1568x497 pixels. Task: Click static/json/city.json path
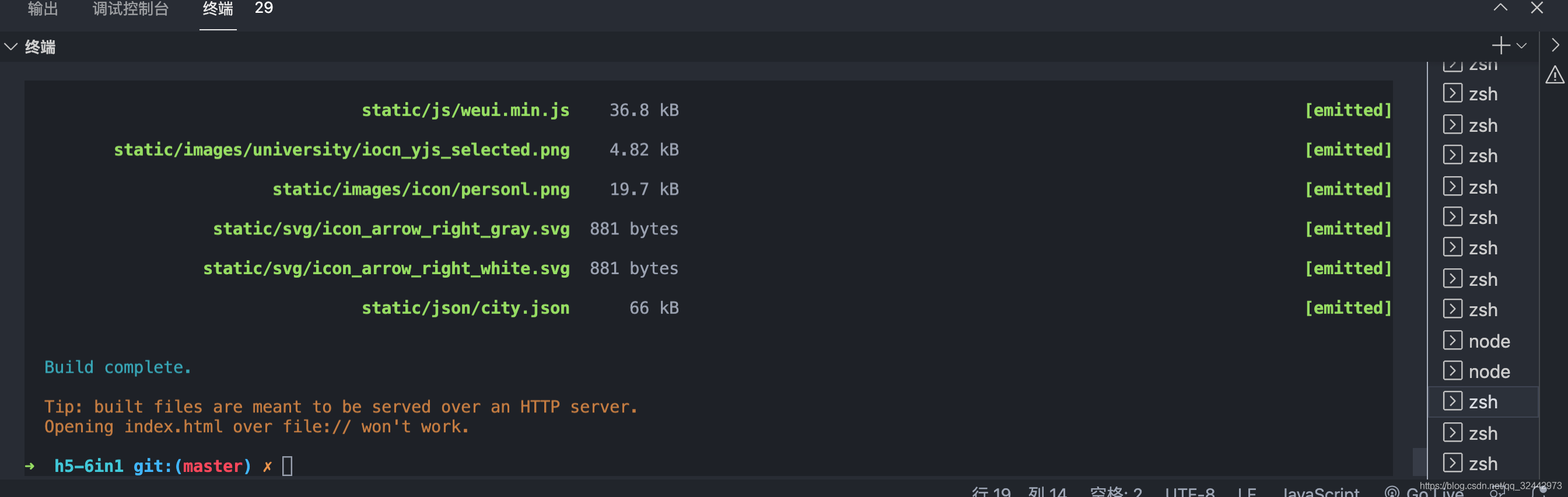[466, 308]
